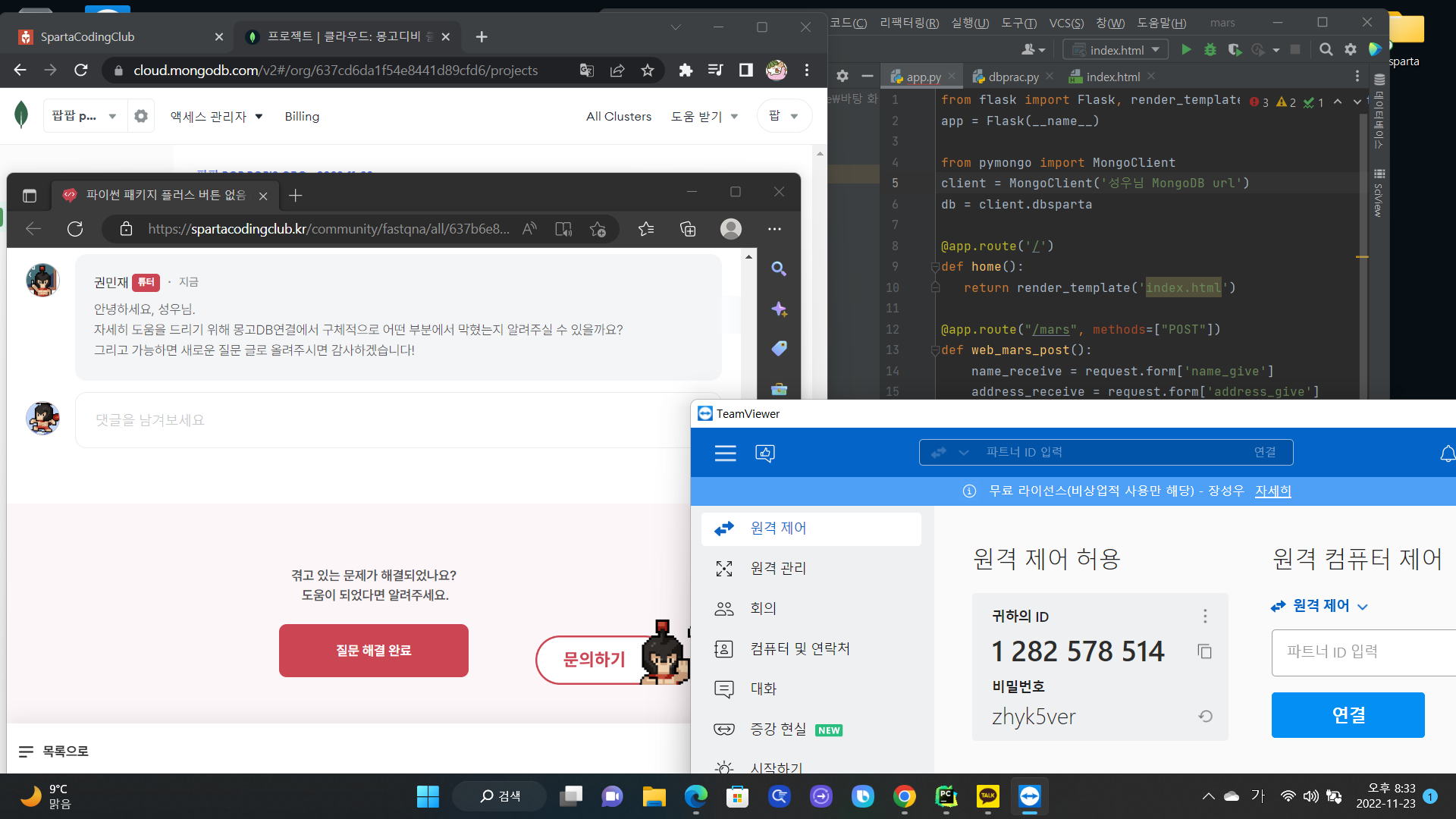Viewport: 1456px width, 819px height.
Task: Click the Chrome address bar URL
Action: (x=335, y=71)
